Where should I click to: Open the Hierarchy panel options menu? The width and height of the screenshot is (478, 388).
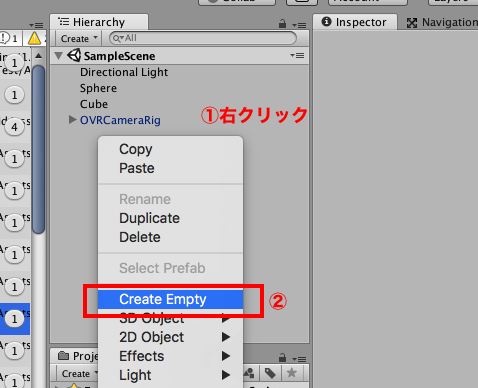[x=299, y=25]
